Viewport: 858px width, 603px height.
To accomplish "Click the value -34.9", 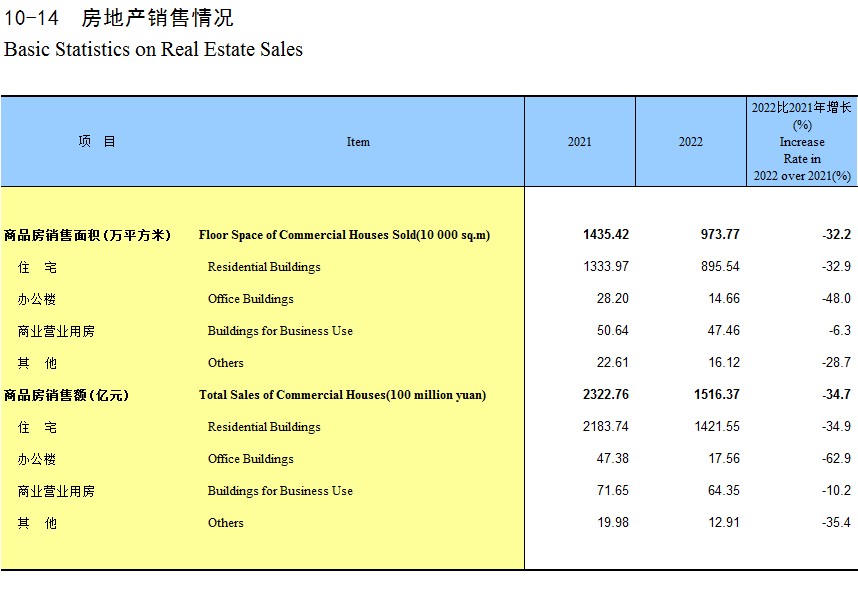I will click(836, 426).
